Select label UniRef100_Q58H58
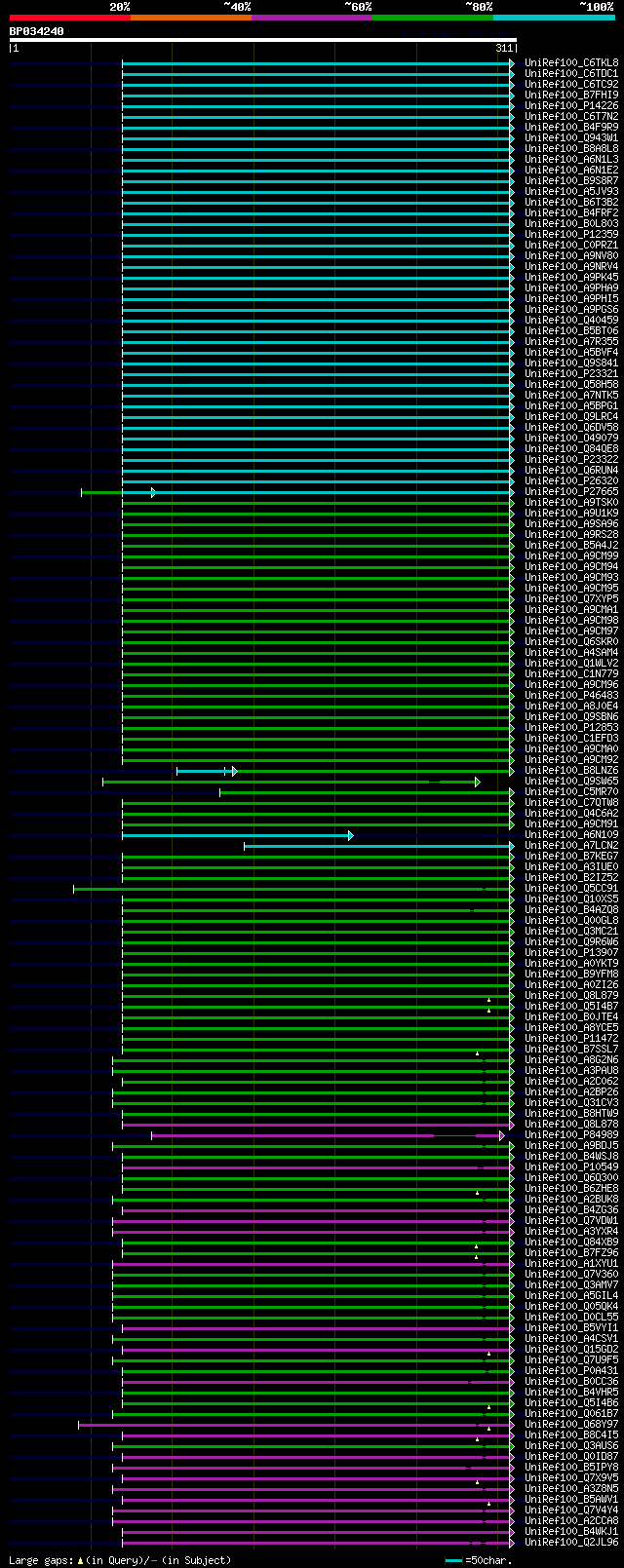Screen dimensions: 624x1568 tap(571, 384)
